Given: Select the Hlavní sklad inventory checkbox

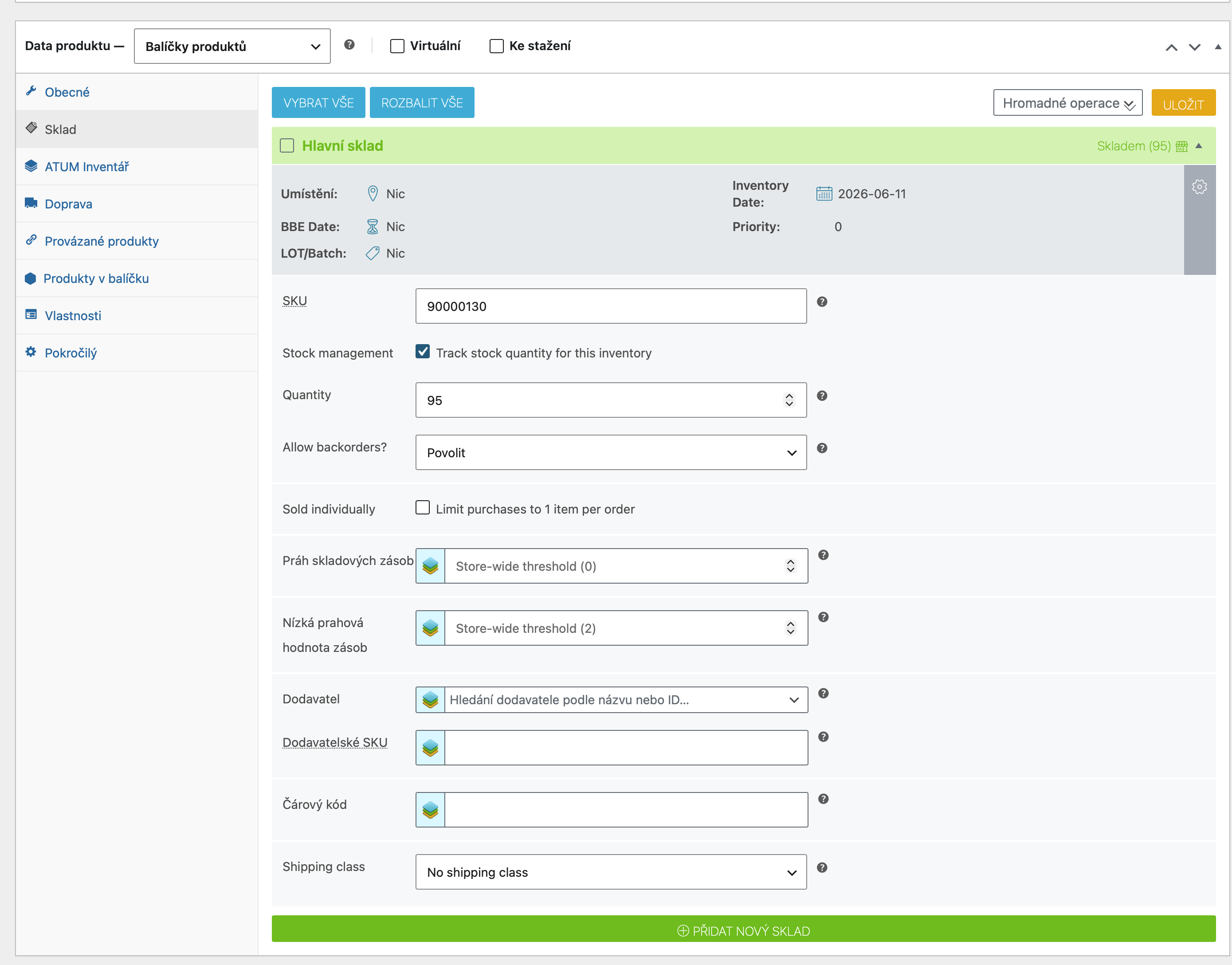Looking at the screenshot, I should 287,146.
